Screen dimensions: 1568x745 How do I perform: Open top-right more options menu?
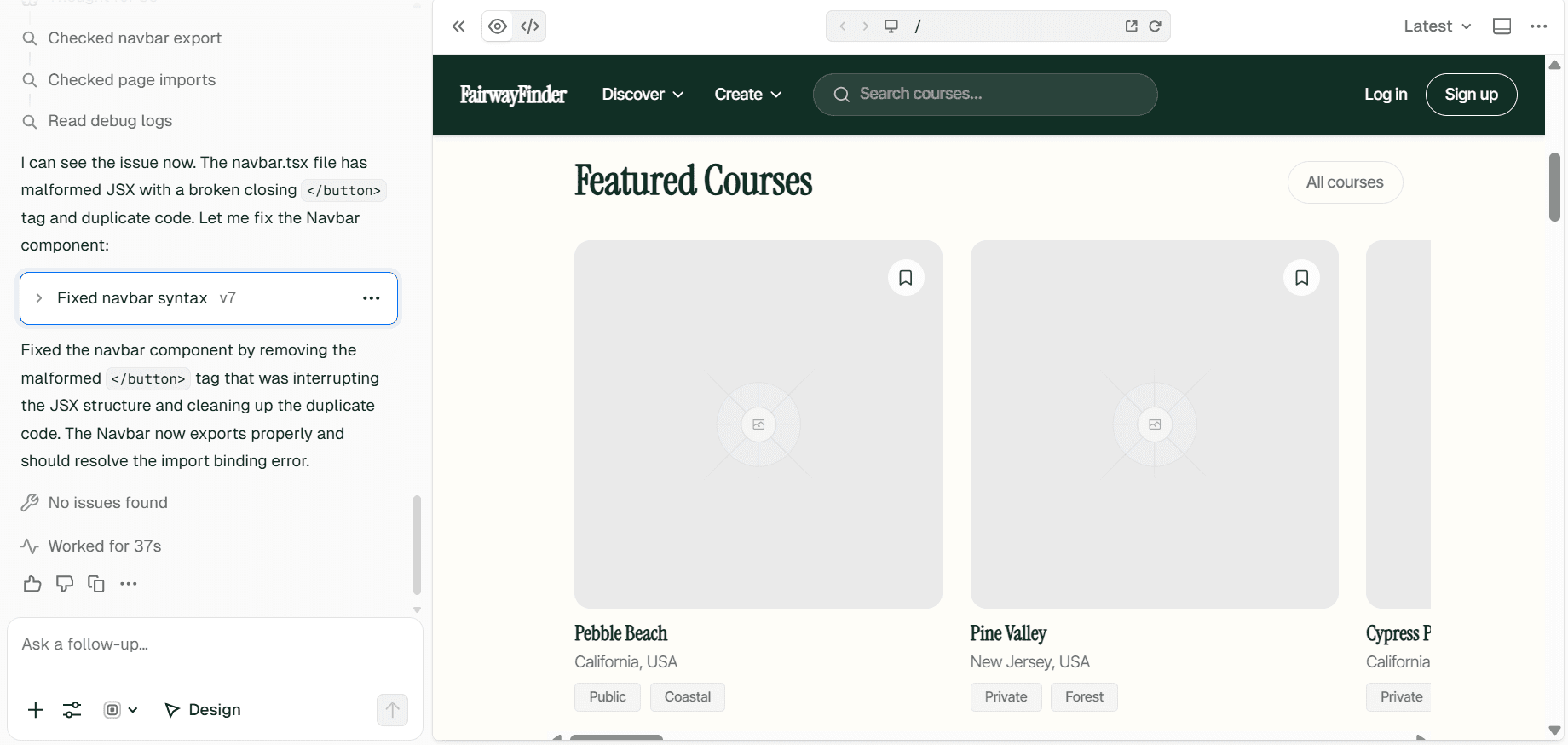click(x=1538, y=26)
